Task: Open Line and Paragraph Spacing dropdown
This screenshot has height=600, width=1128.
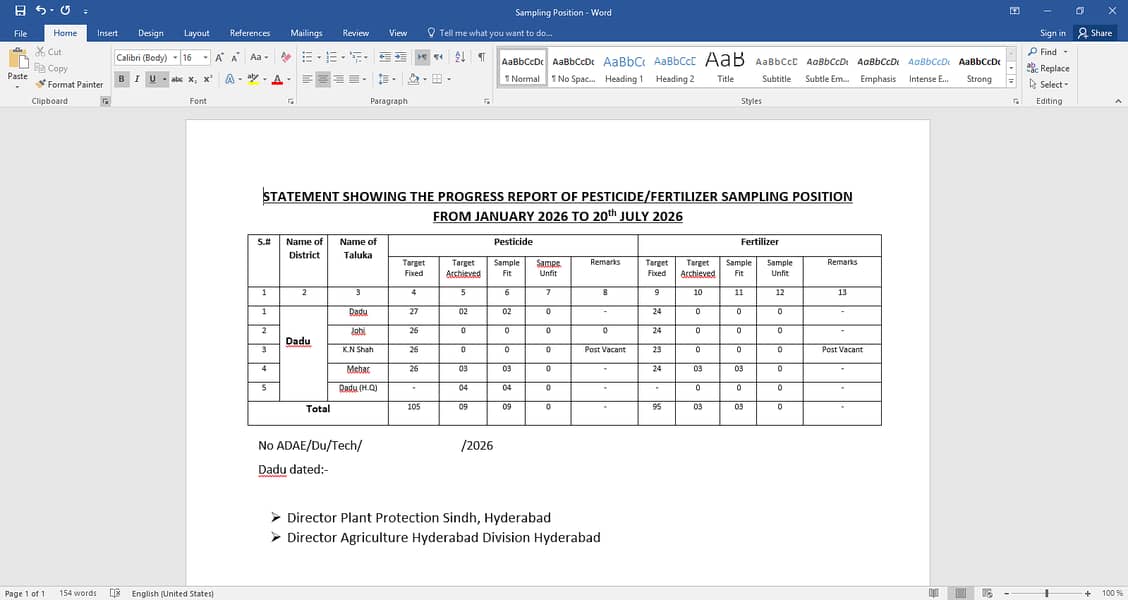Action: point(386,79)
